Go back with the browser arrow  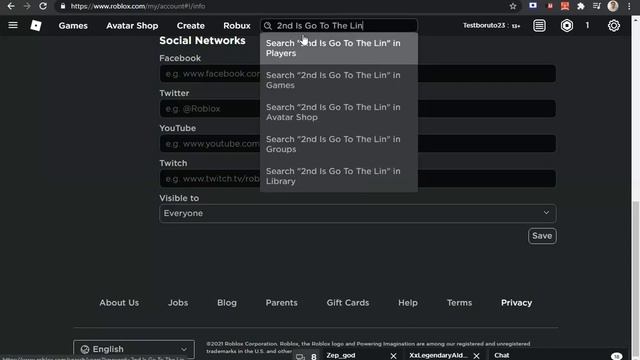(11, 6)
